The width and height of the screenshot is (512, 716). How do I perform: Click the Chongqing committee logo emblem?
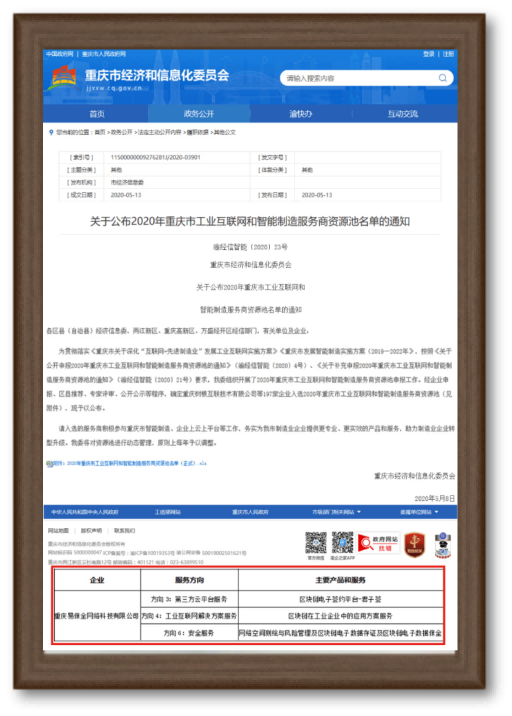65,79
